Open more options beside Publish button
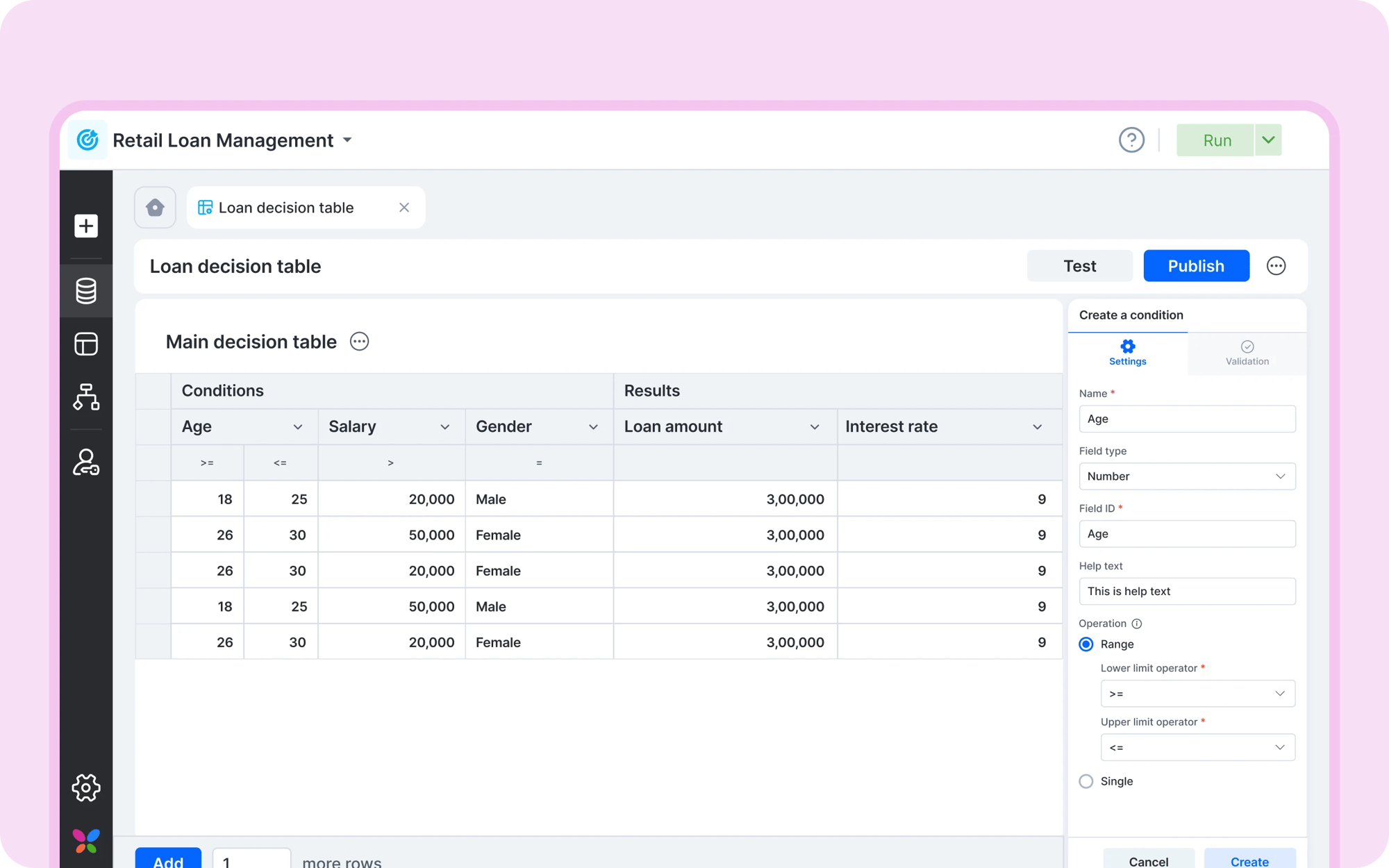 [x=1276, y=266]
